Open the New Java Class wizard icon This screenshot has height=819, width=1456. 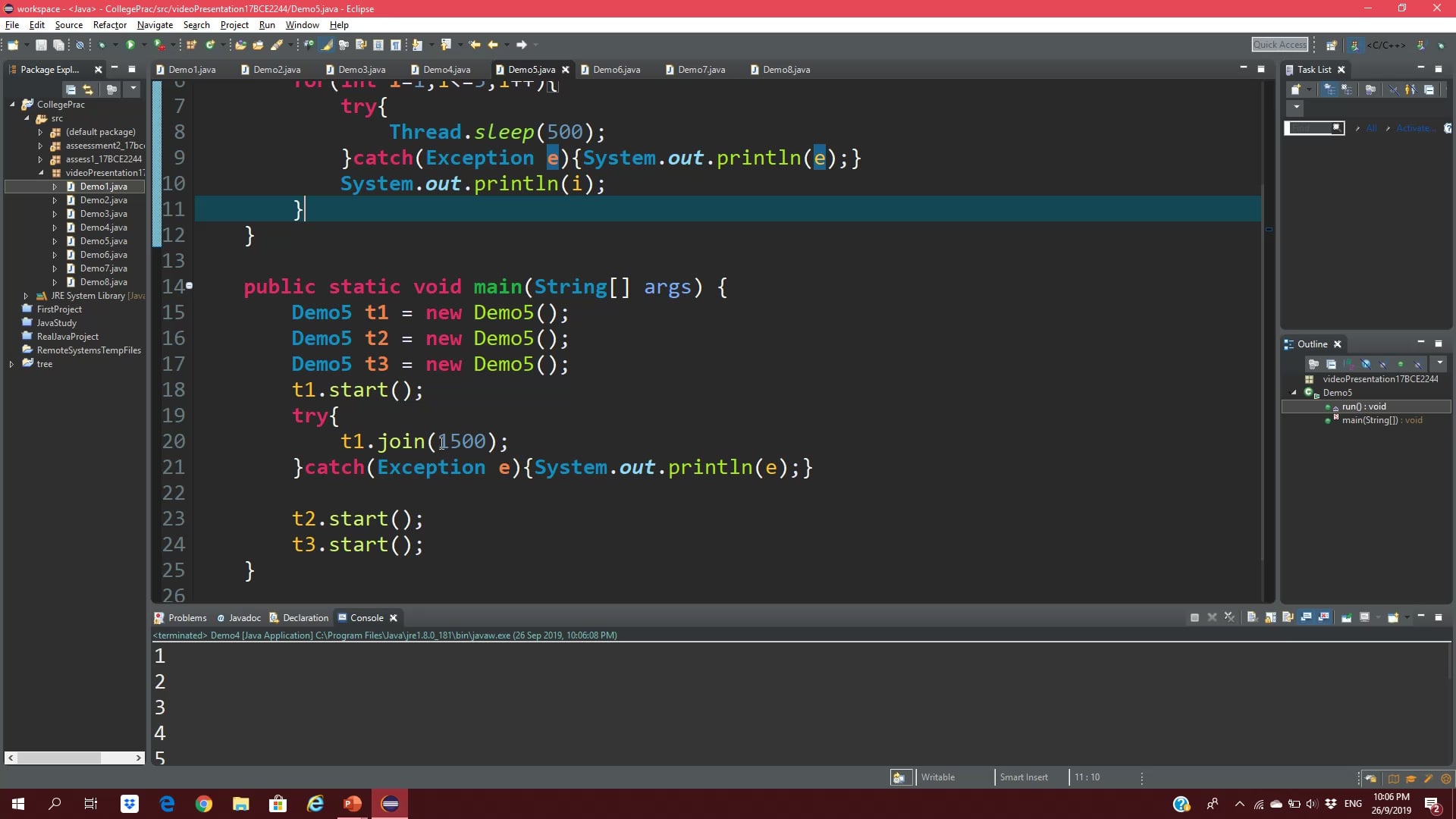(x=210, y=45)
